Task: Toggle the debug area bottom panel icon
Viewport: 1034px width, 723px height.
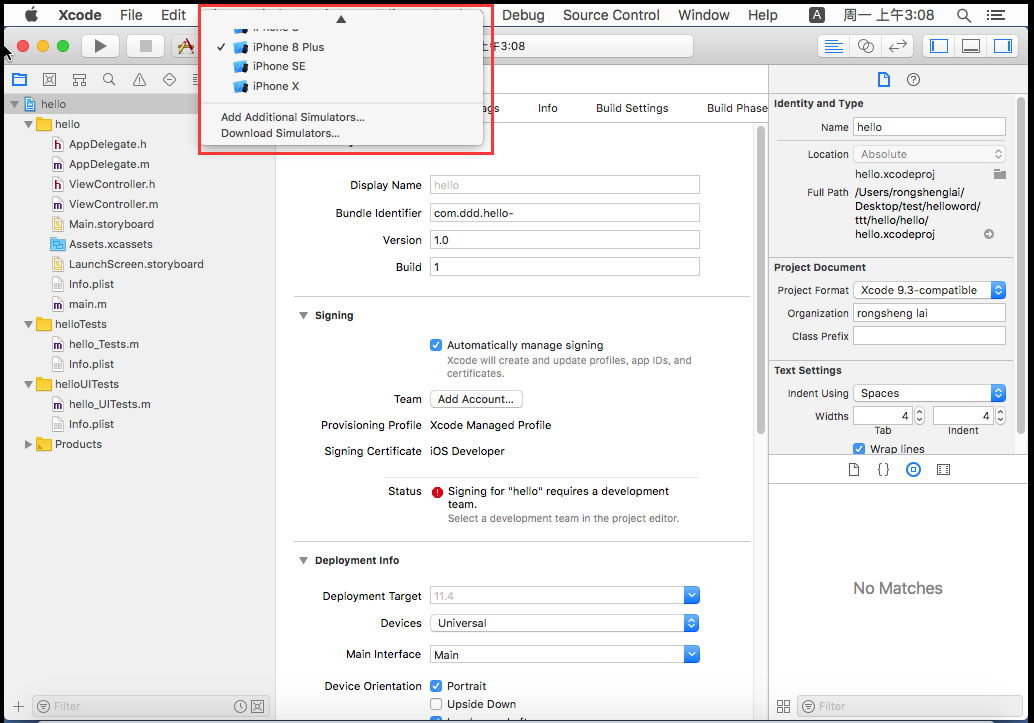Action: point(971,46)
